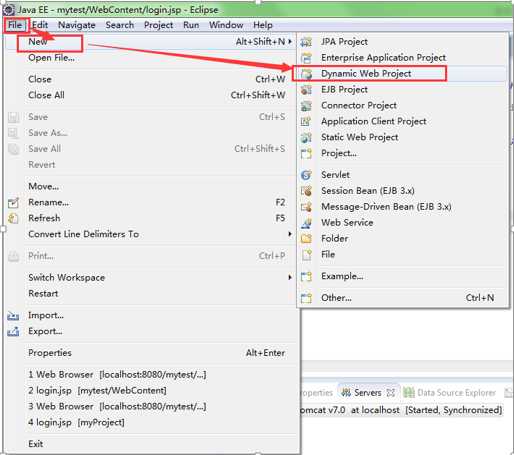514x455 pixels.
Task: Click the Application Client Project icon
Action: [x=306, y=121]
